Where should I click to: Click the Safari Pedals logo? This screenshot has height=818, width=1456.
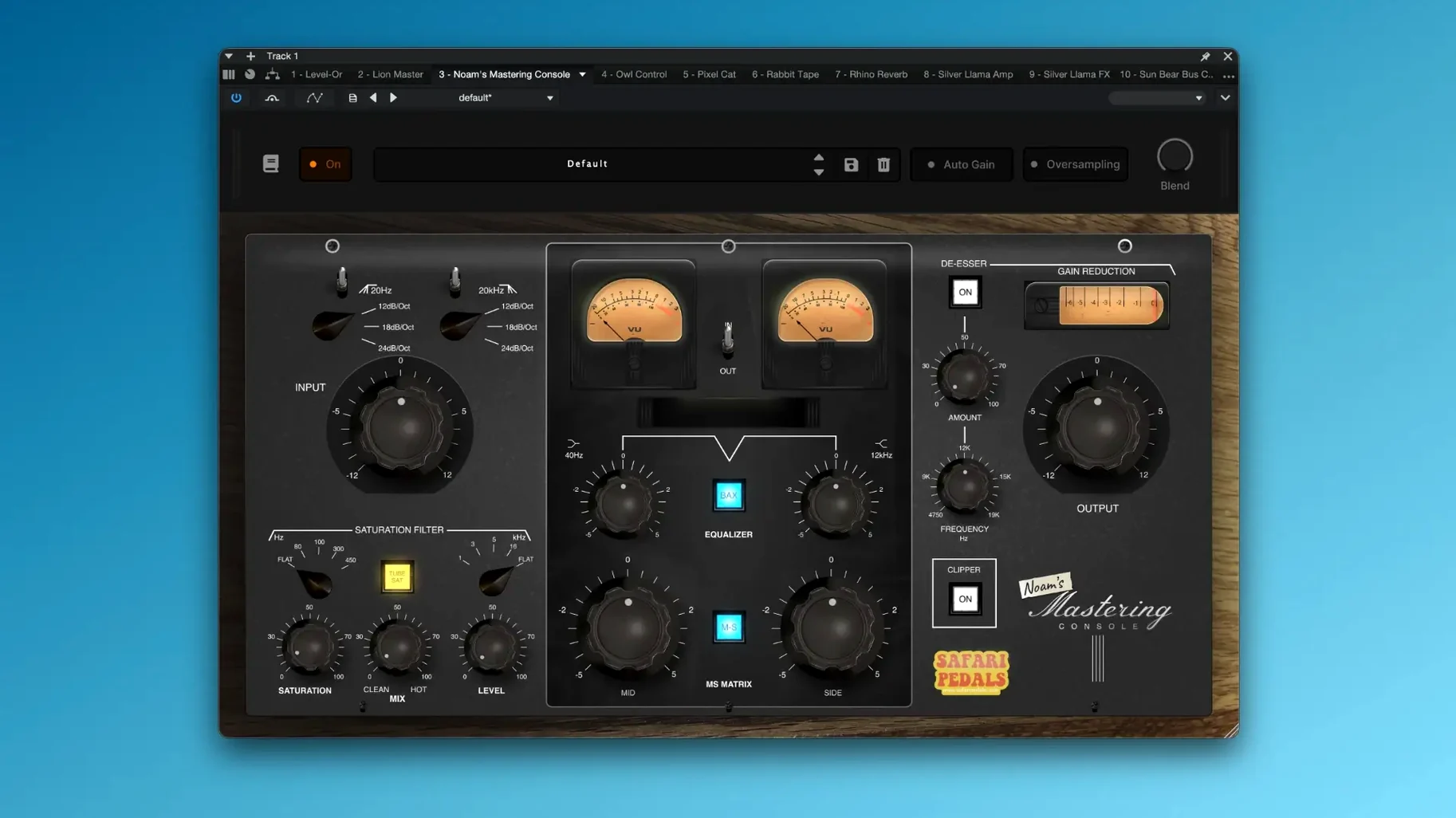coord(971,672)
